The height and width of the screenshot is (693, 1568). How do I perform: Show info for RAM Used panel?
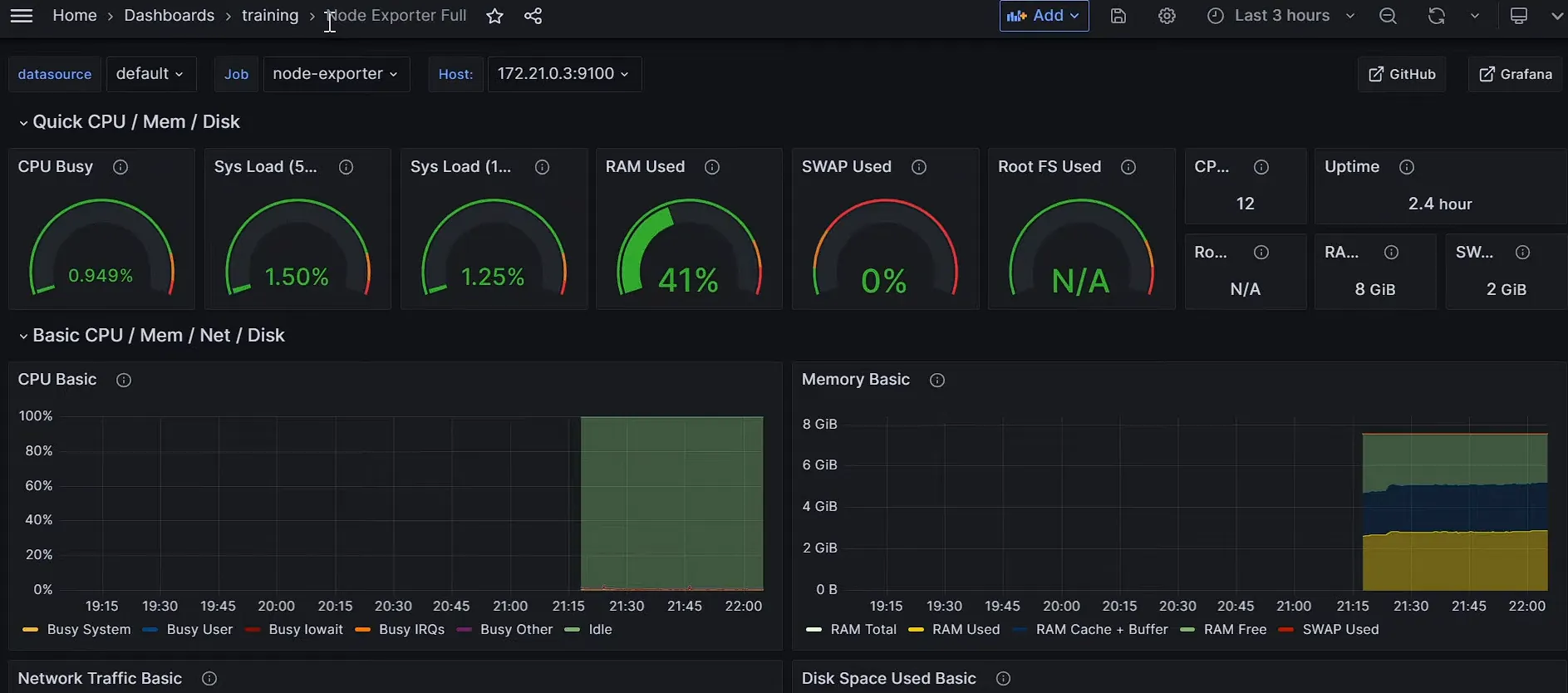[712, 167]
